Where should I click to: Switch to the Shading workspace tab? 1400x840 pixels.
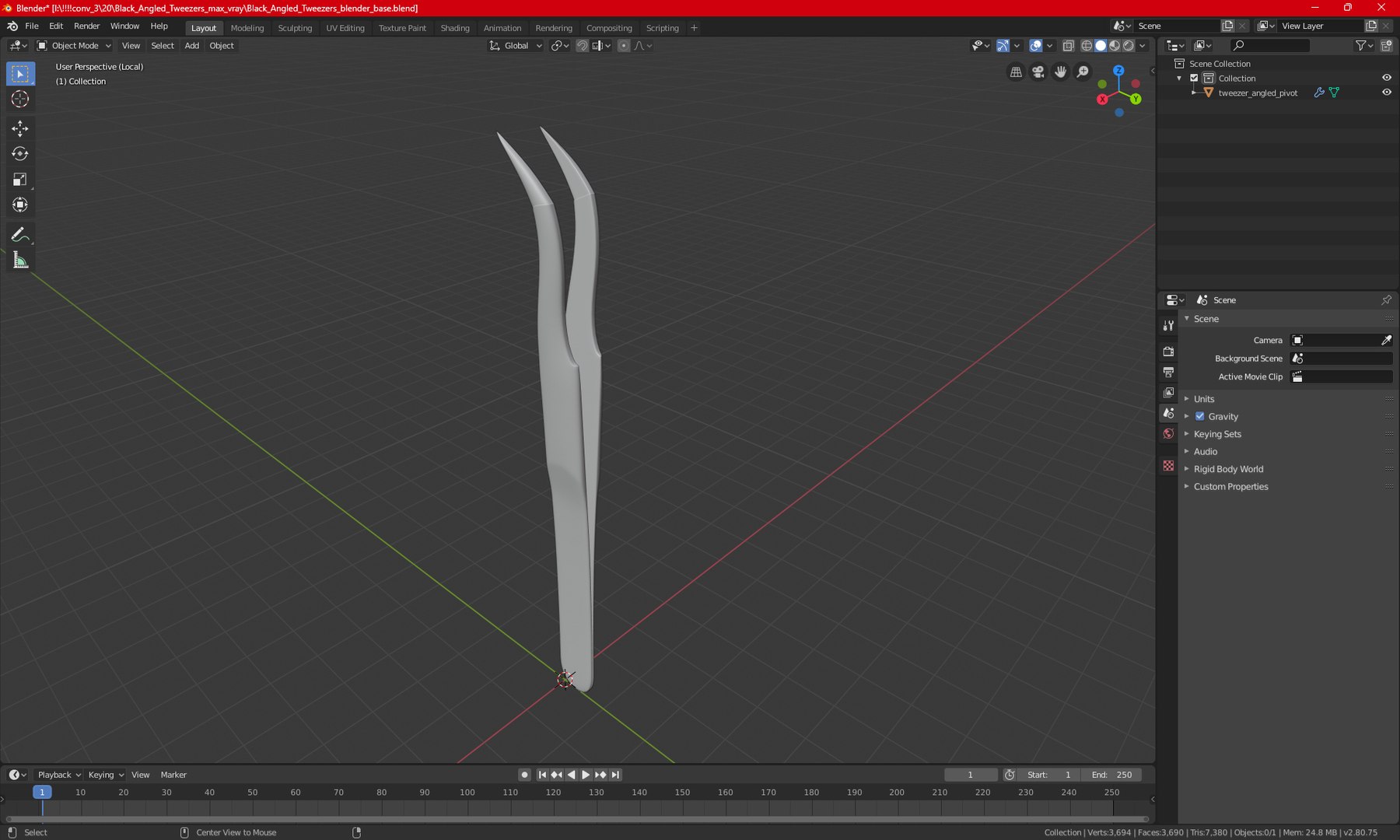point(455,28)
